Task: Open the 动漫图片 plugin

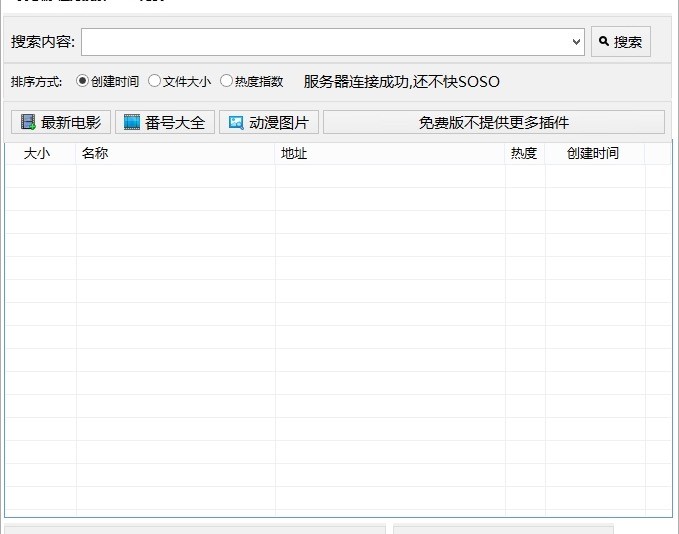Action: pos(269,122)
